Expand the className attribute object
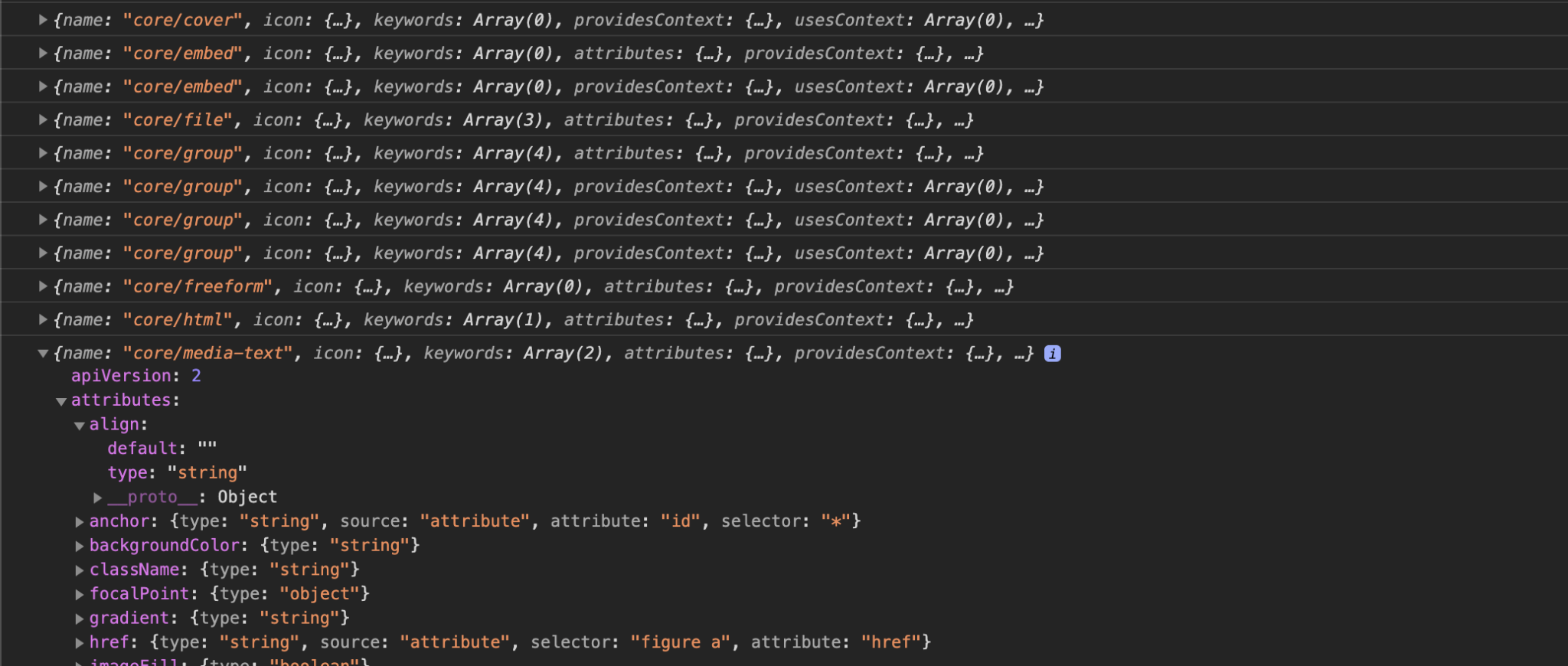Viewport: 1568px width, 666px height. pos(80,570)
